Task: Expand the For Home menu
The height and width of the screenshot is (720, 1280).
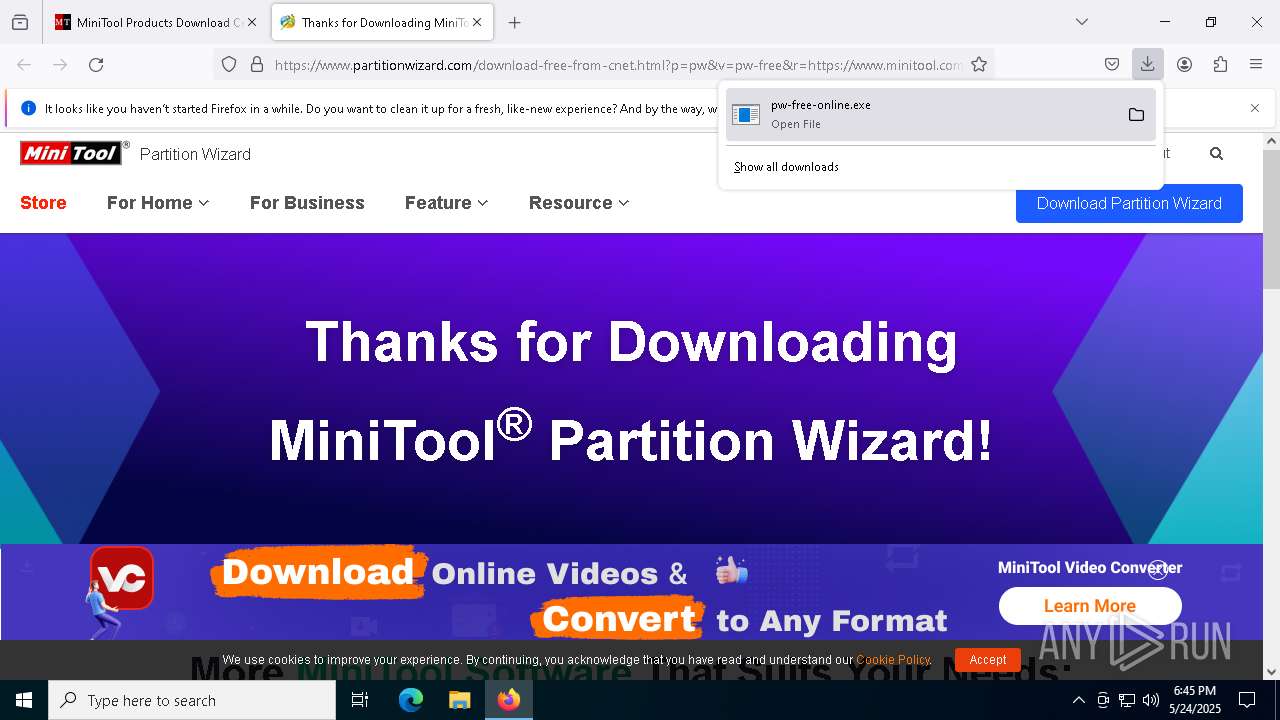Action: tap(158, 203)
